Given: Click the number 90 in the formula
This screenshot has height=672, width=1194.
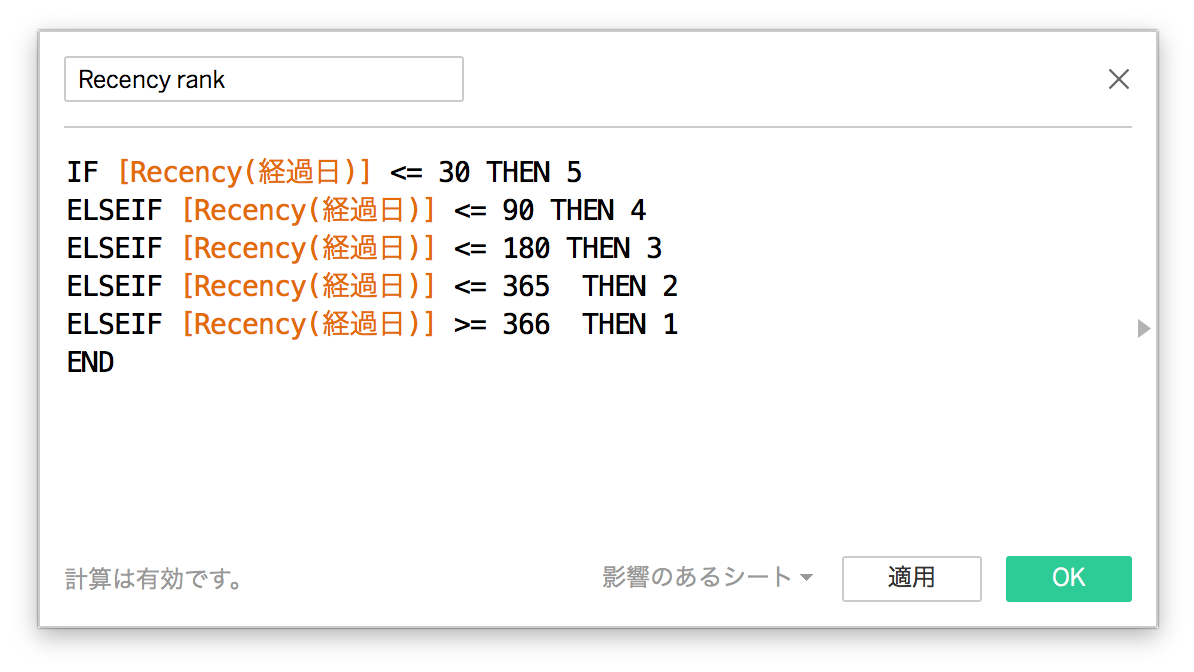Looking at the screenshot, I should click(x=518, y=211).
